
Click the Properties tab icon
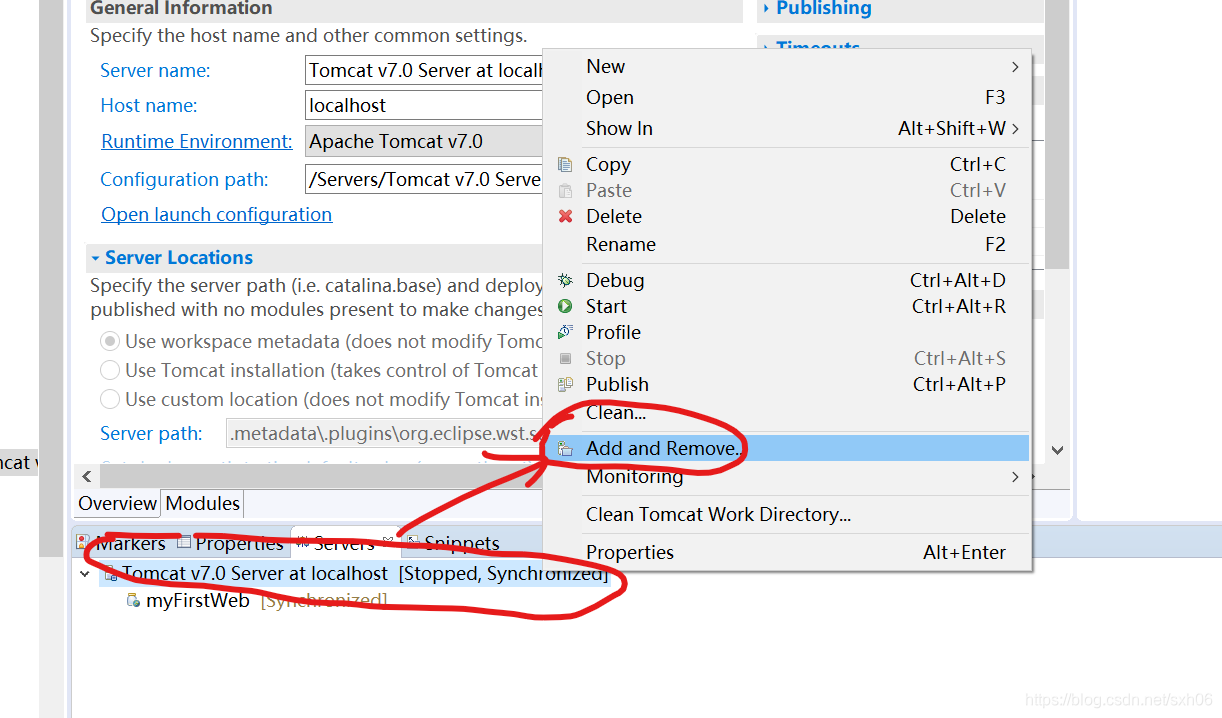click(x=183, y=542)
